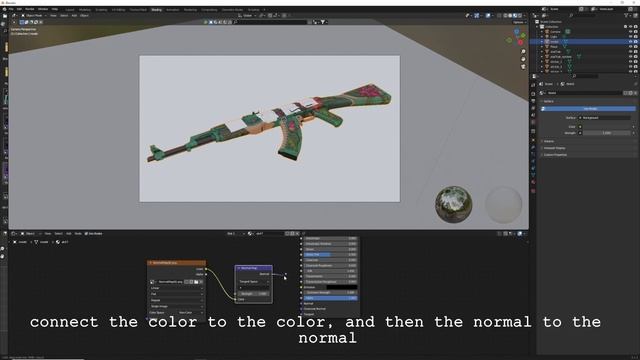The image size is (640, 360).
Task: Open Linear interpolation dropdown on texture node
Action: click(176, 288)
